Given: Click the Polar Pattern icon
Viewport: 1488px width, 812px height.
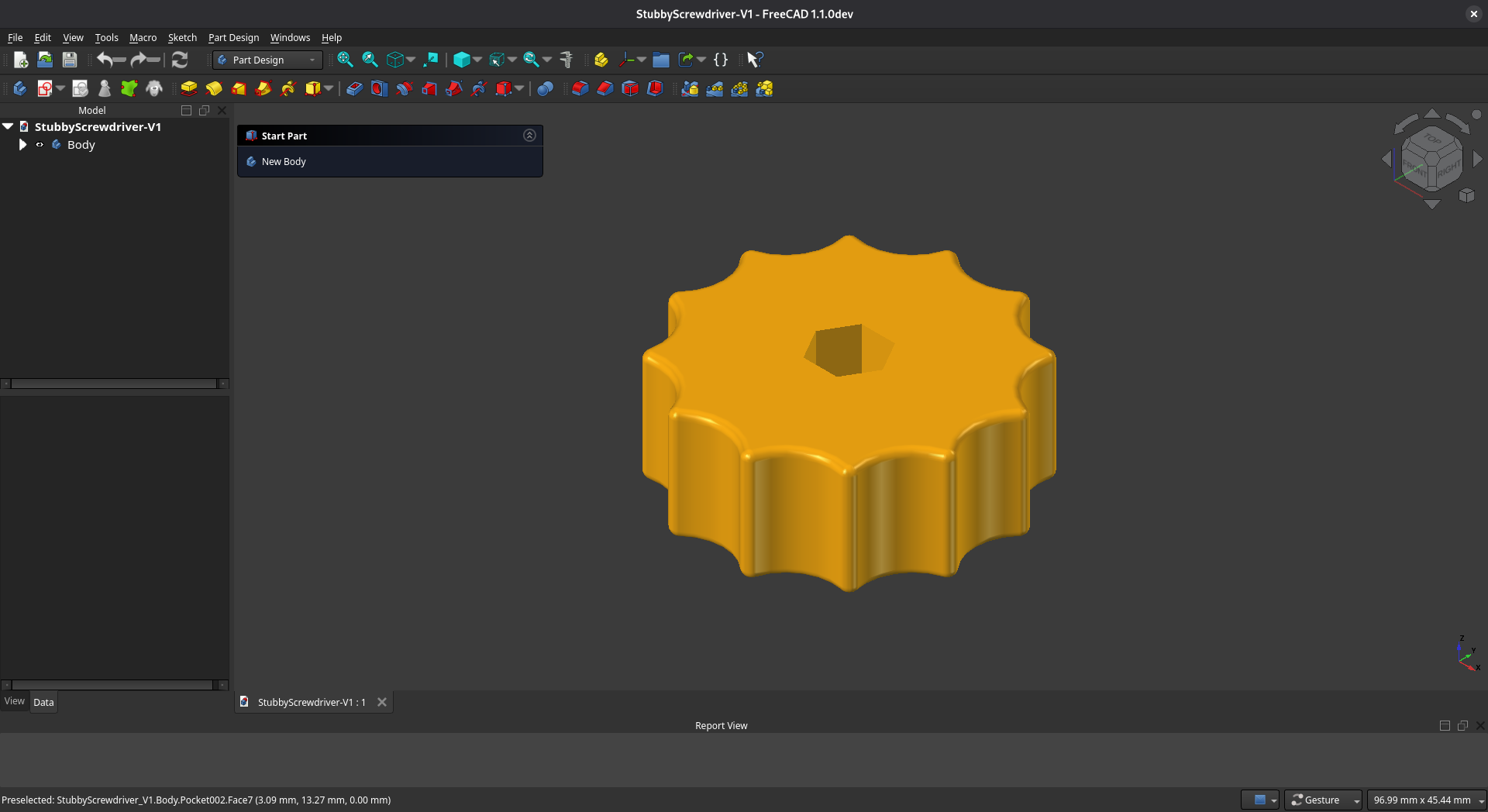Looking at the screenshot, I should 739,88.
